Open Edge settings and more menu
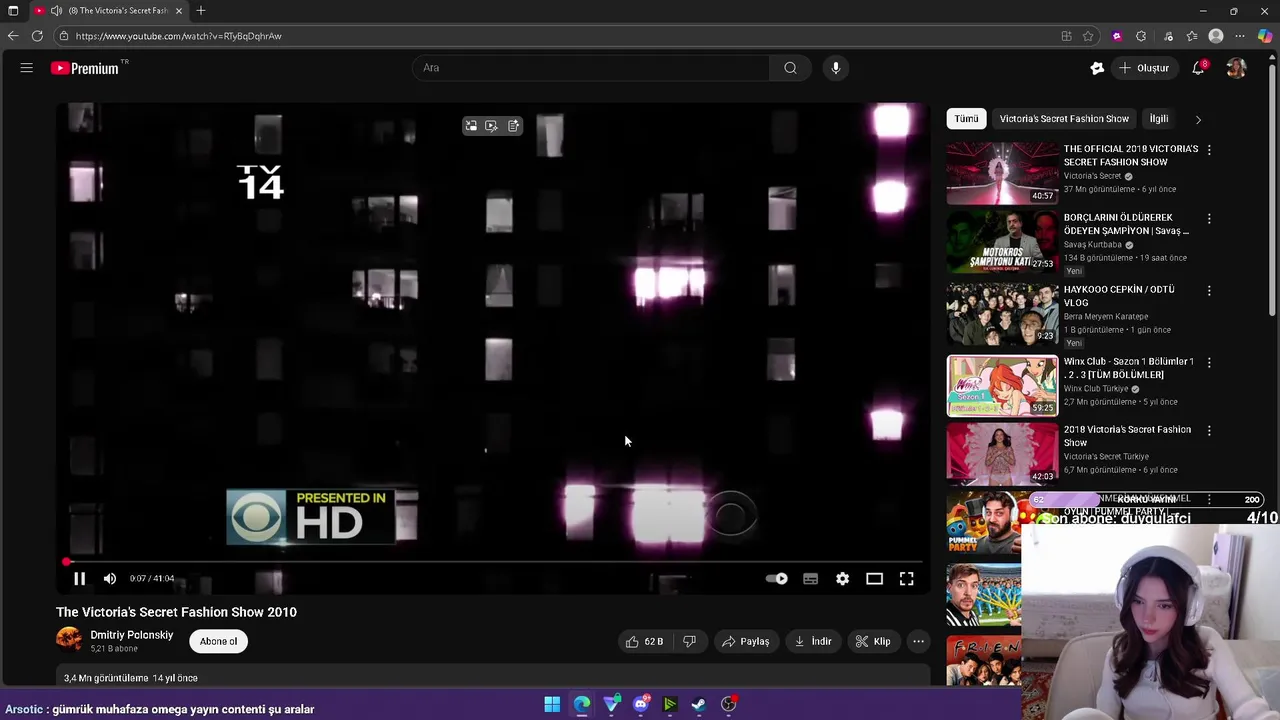1280x720 pixels. (1240, 36)
